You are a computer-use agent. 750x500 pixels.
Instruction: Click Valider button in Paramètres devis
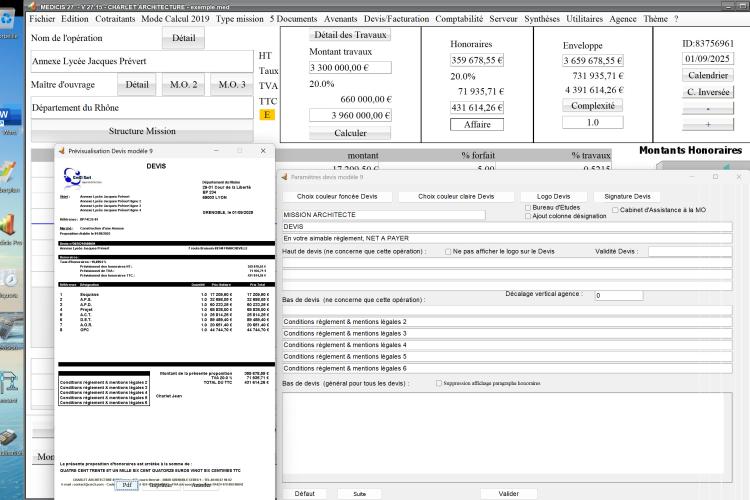point(508,494)
